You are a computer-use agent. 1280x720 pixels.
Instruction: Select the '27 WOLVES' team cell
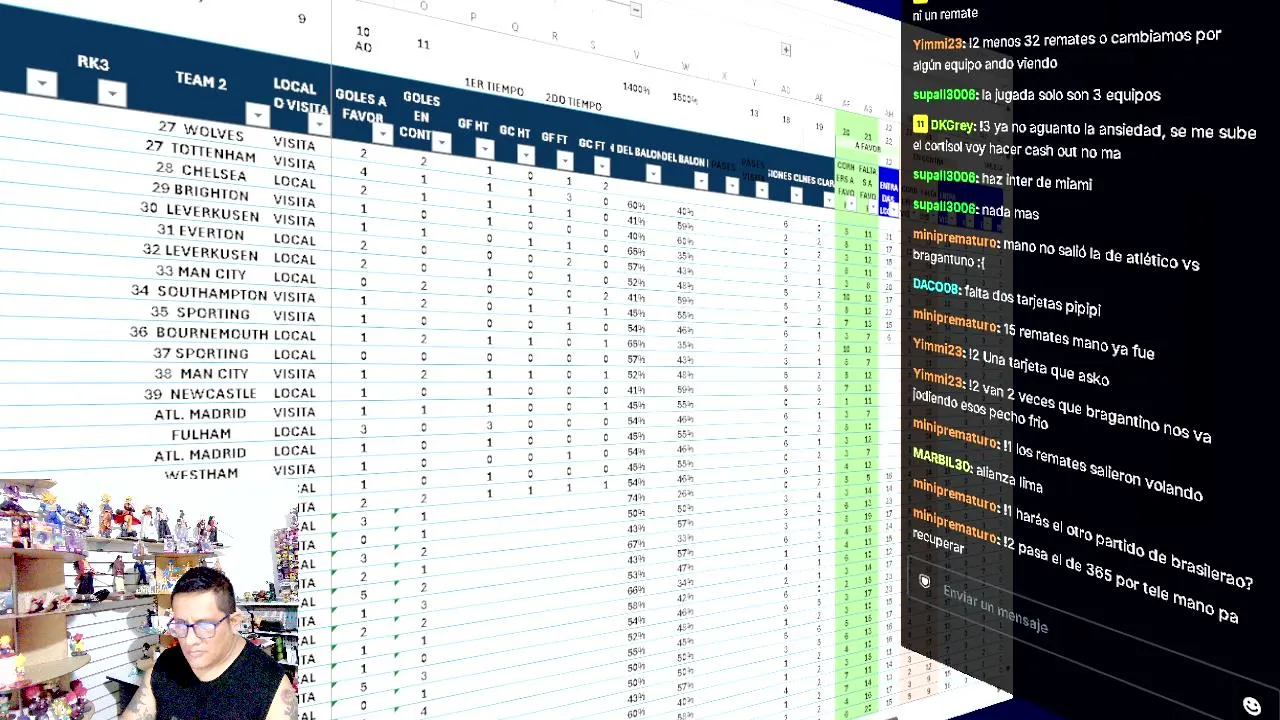(200, 131)
